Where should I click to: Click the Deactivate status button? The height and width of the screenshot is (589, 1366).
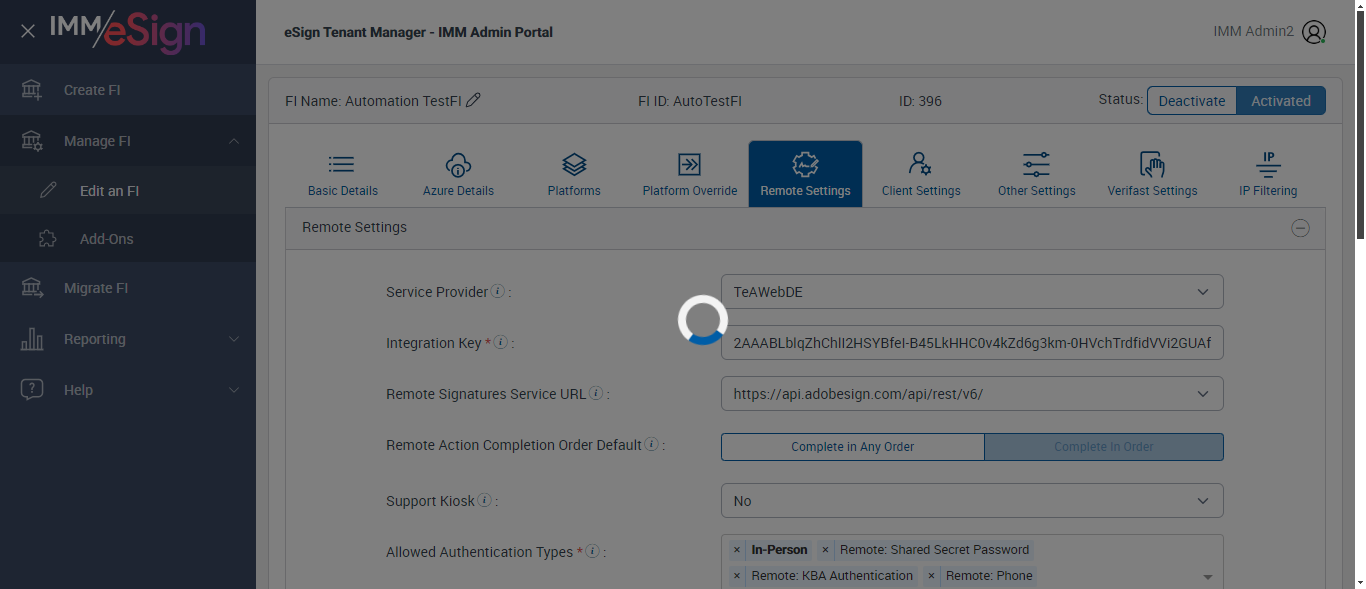pyautogui.click(x=1192, y=101)
